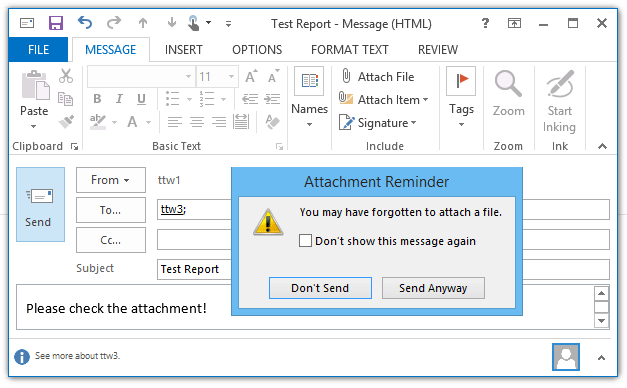This screenshot has width=627, height=388.
Task: Open paragraph direction settings icon
Action: (x=241, y=122)
